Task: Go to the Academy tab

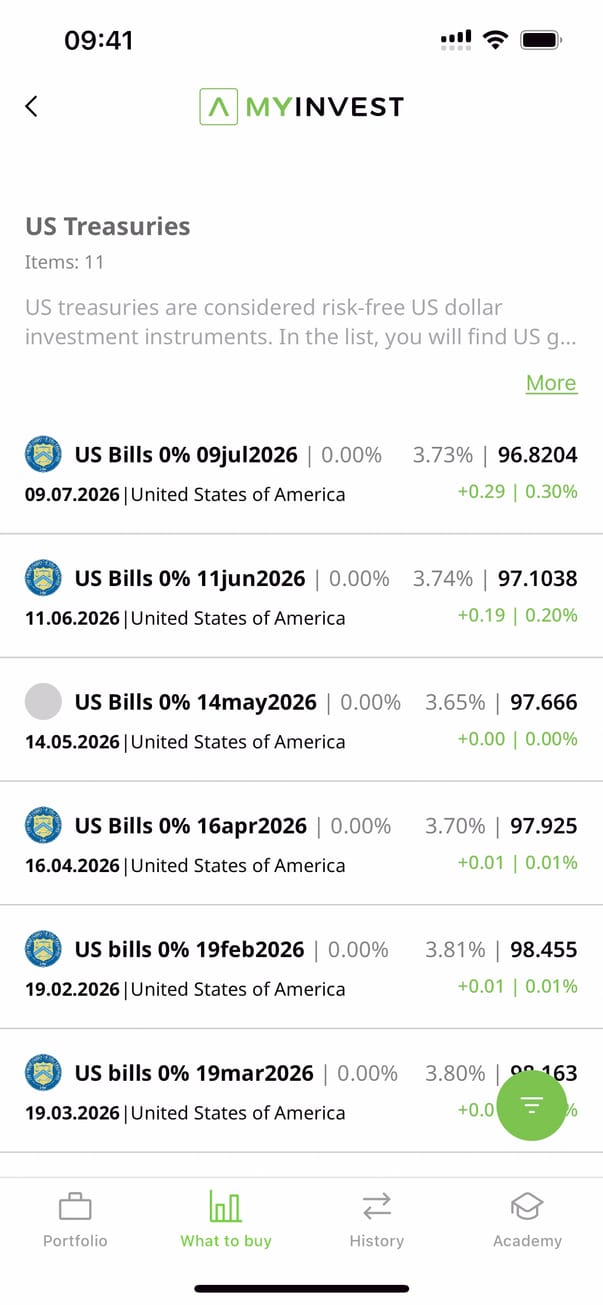Action: tap(527, 1220)
